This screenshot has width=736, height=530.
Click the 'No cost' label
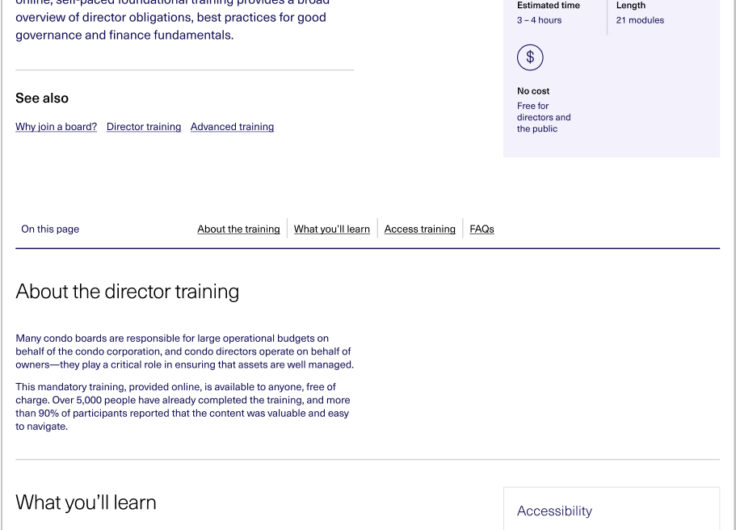(533, 91)
